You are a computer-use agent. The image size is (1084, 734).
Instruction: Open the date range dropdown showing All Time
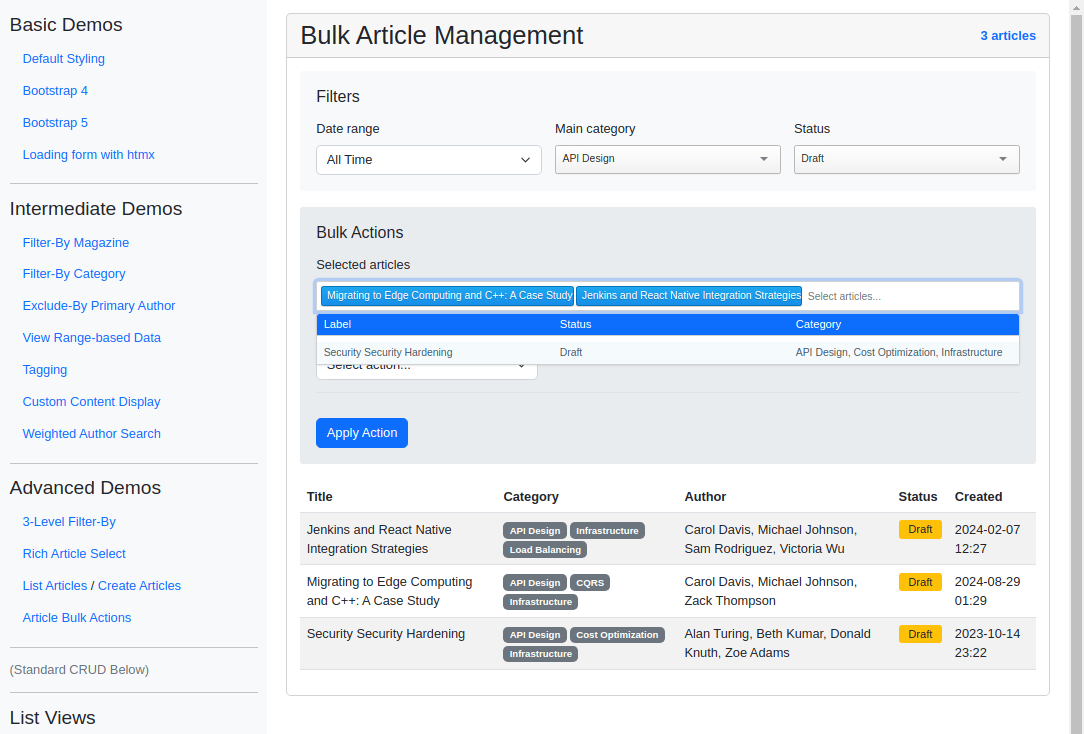(x=428, y=159)
